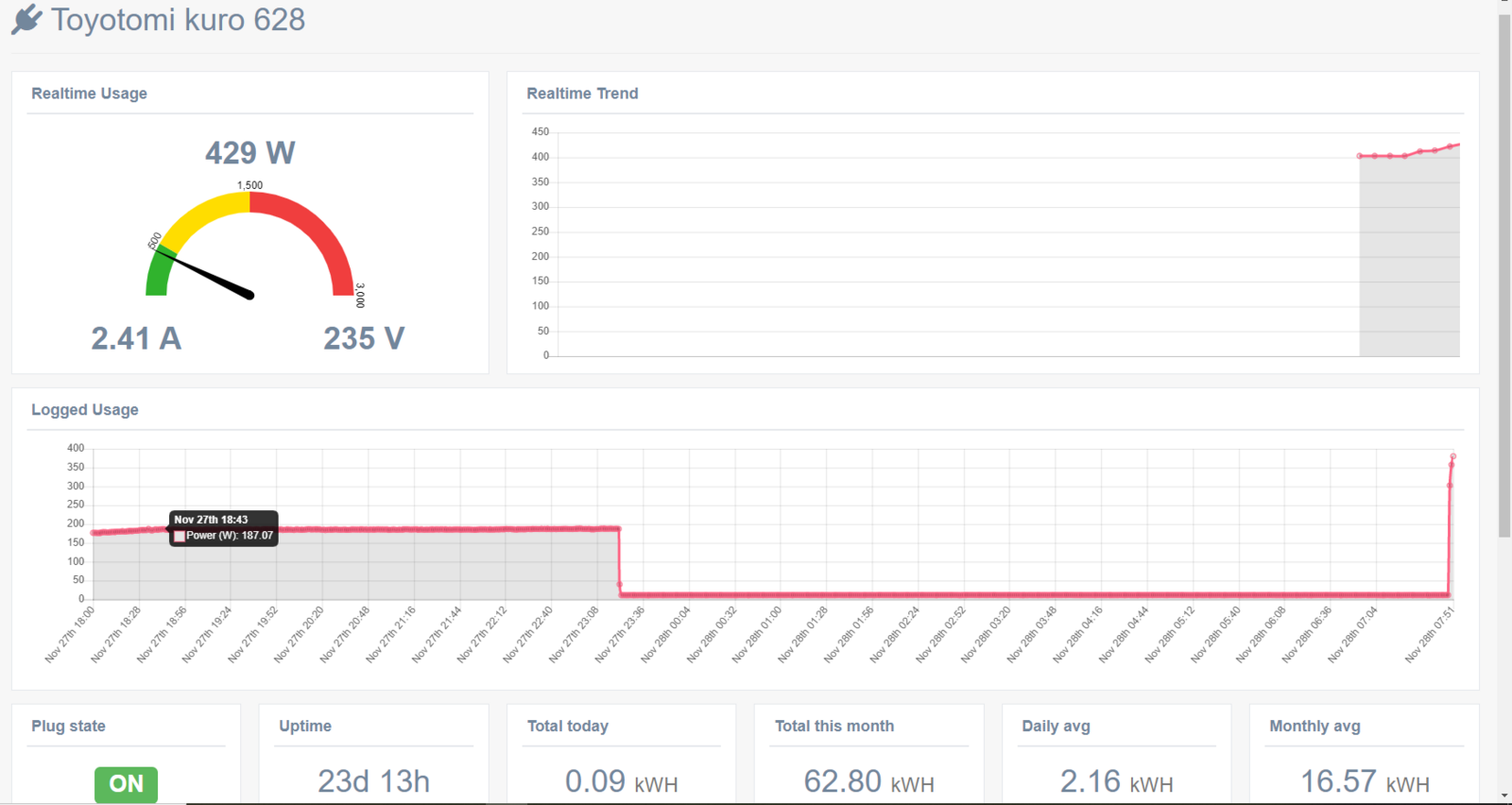The height and width of the screenshot is (805, 1512).
Task: Click the Uptime card title
Action: point(305,727)
